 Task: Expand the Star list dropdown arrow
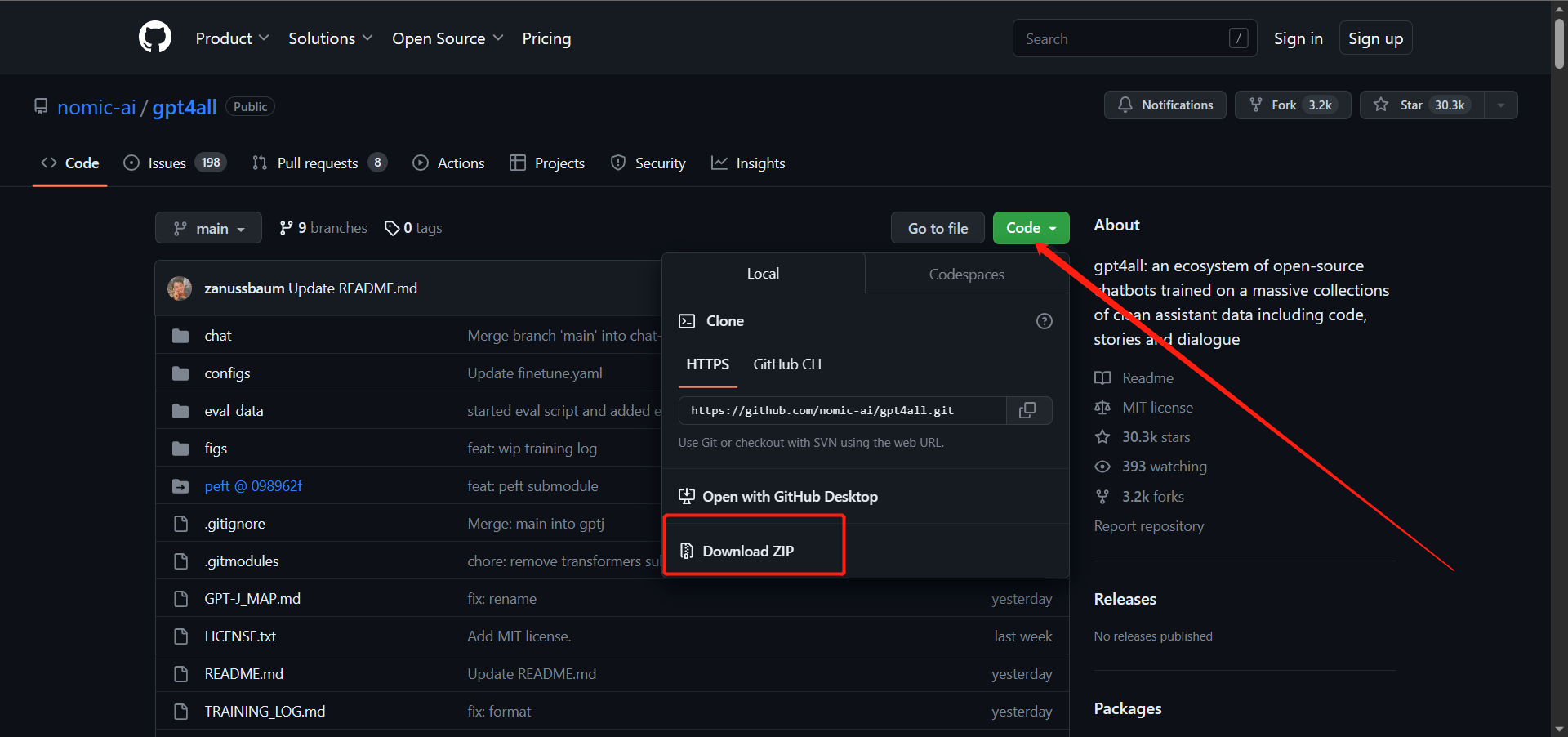click(1501, 105)
